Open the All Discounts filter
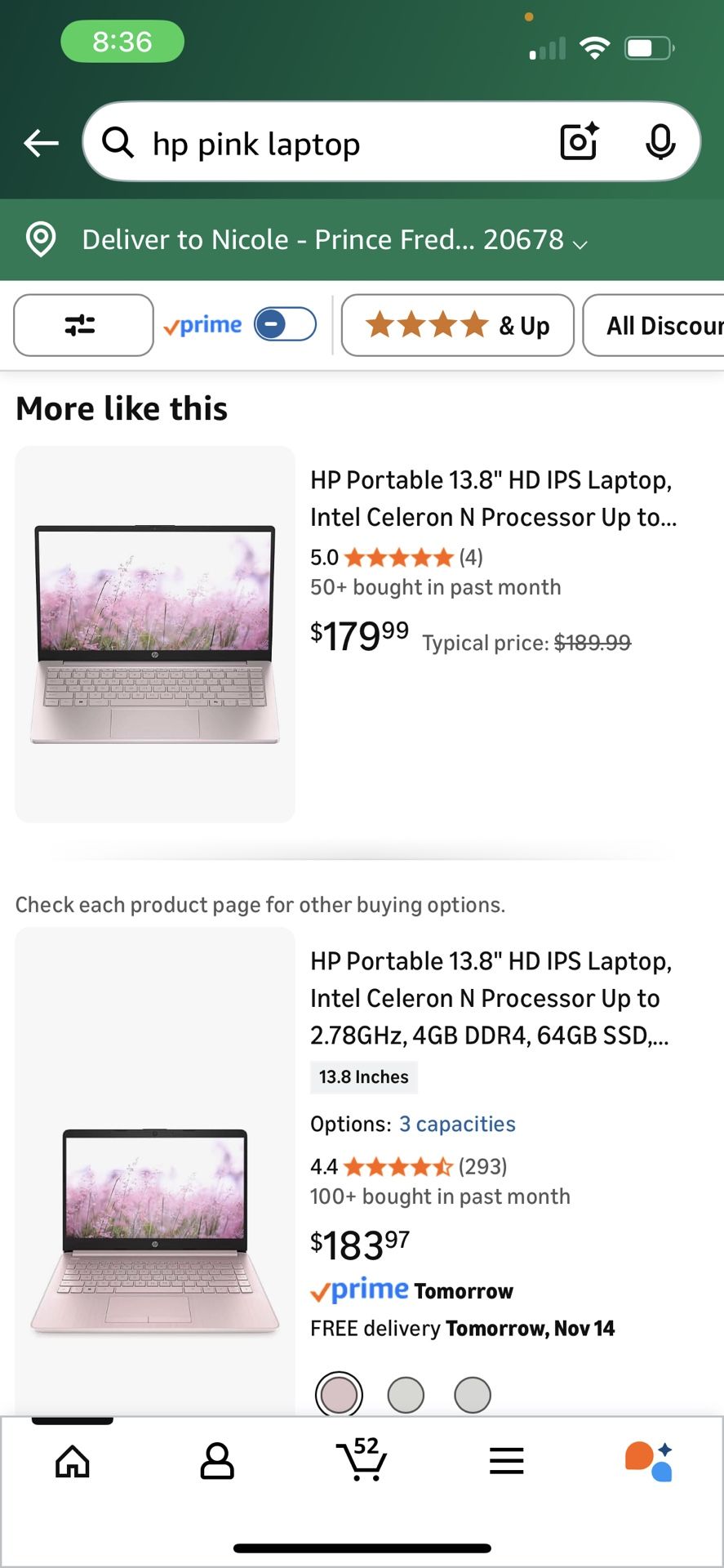The image size is (724, 1568). pos(654,325)
